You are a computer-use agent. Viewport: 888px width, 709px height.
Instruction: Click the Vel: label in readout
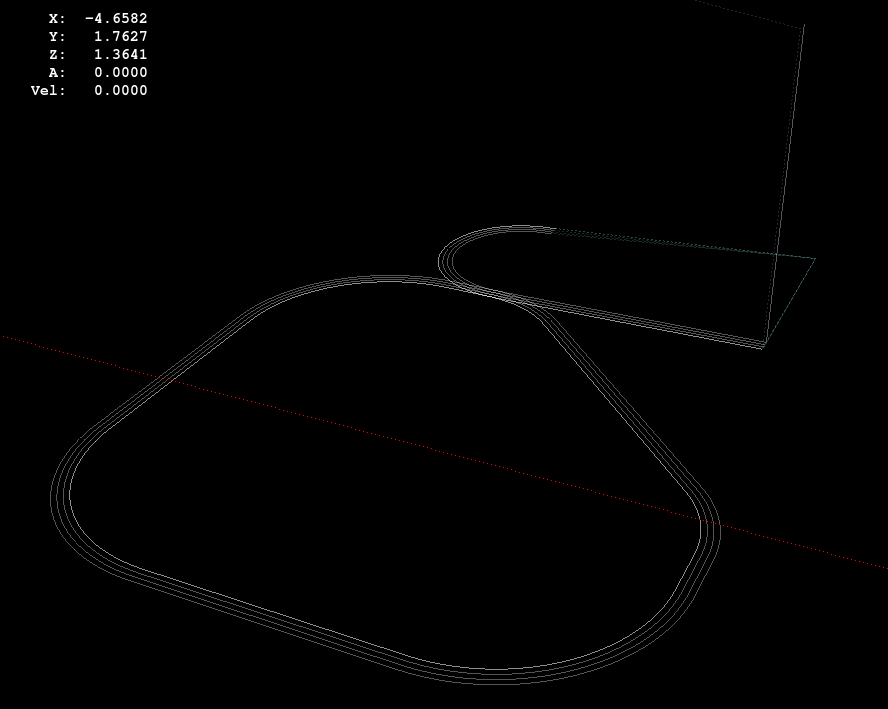pos(47,90)
